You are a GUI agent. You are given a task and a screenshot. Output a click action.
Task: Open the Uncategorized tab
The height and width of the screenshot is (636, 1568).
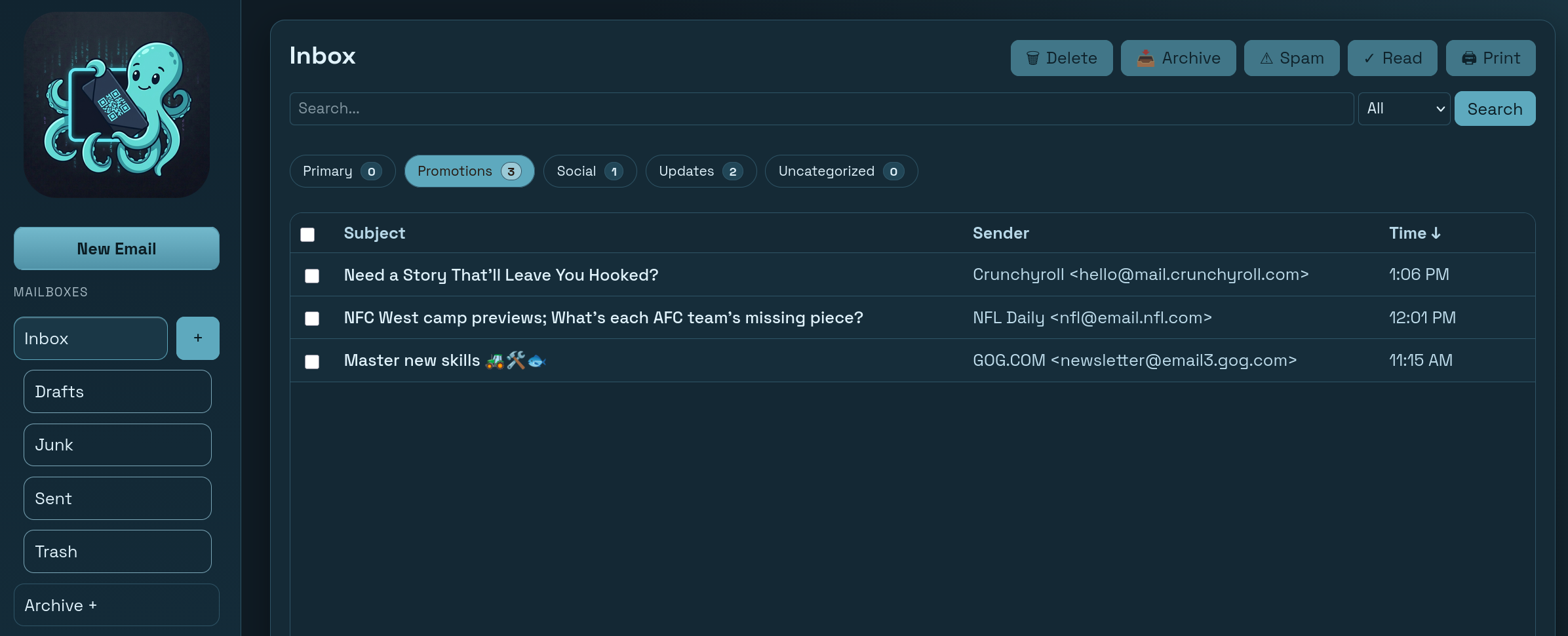pyautogui.click(x=841, y=171)
